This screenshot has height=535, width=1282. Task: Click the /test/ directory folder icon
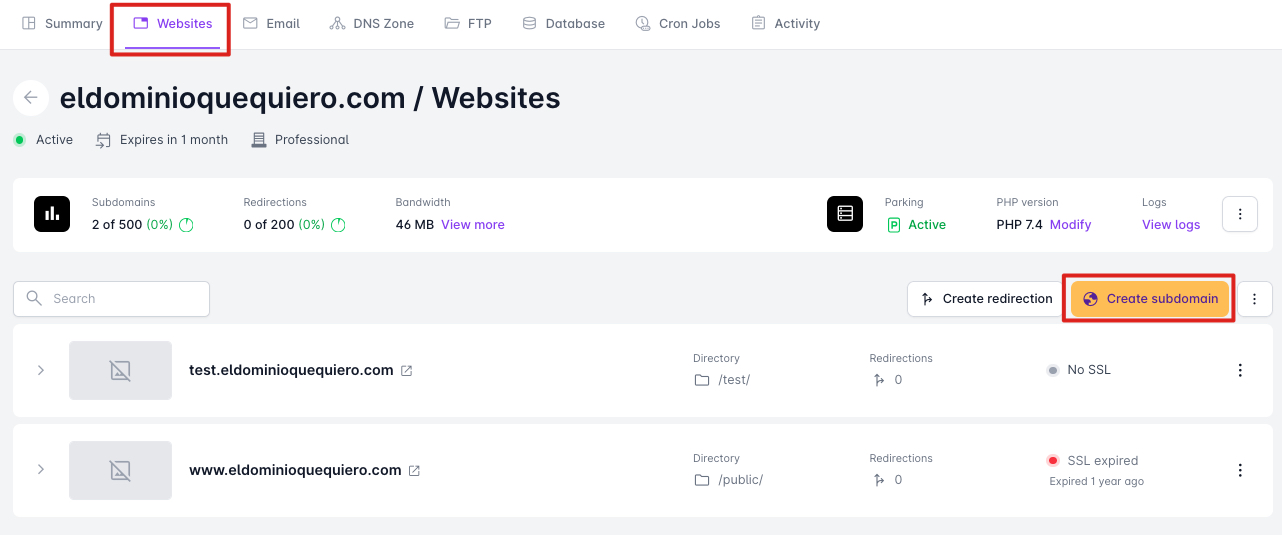702,380
